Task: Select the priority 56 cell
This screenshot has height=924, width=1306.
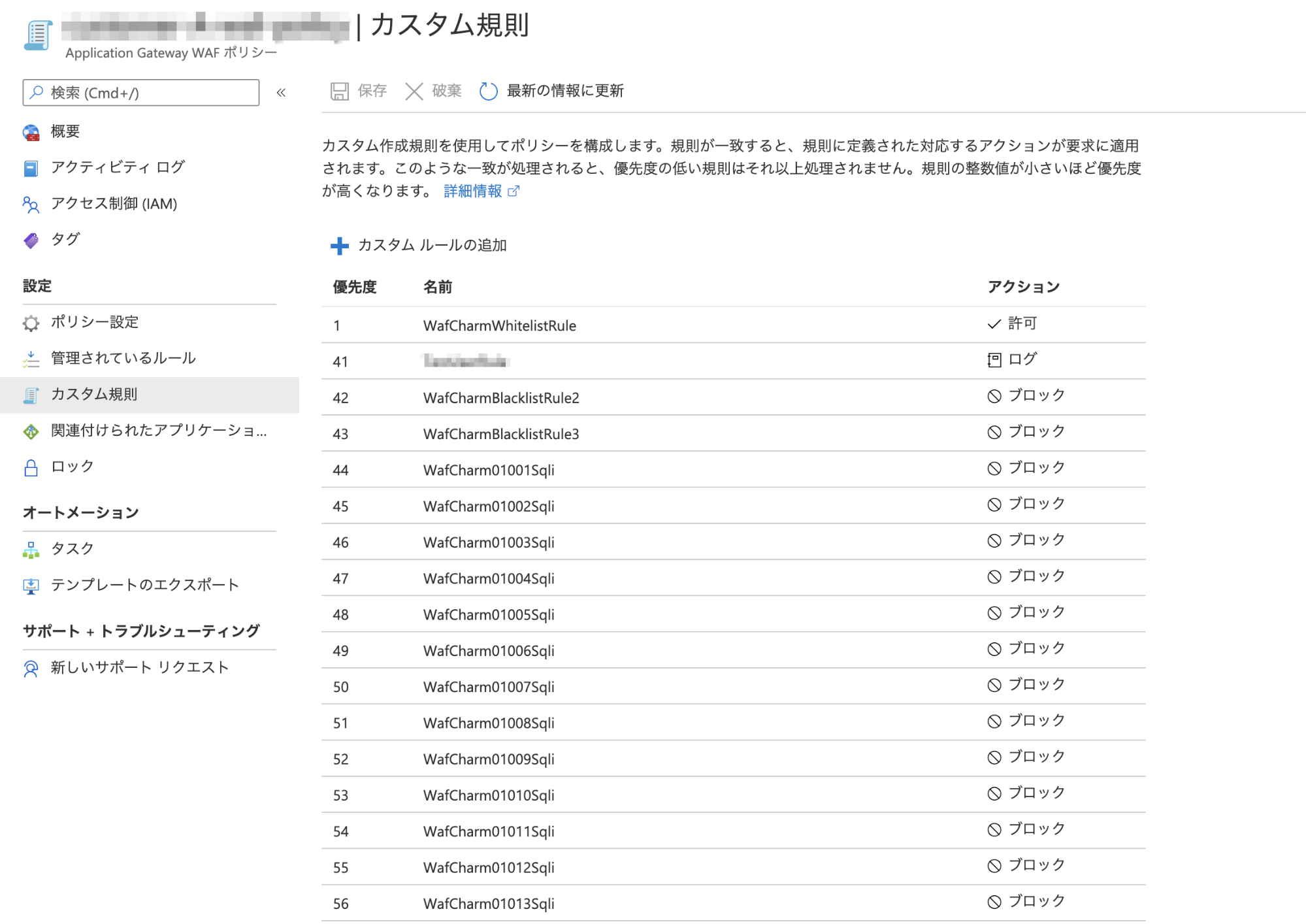Action: pyautogui.click(x=340, y=904)
